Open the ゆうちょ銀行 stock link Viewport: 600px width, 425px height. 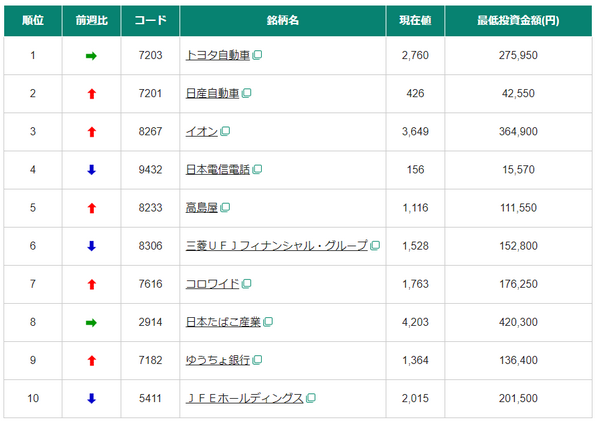217,360
